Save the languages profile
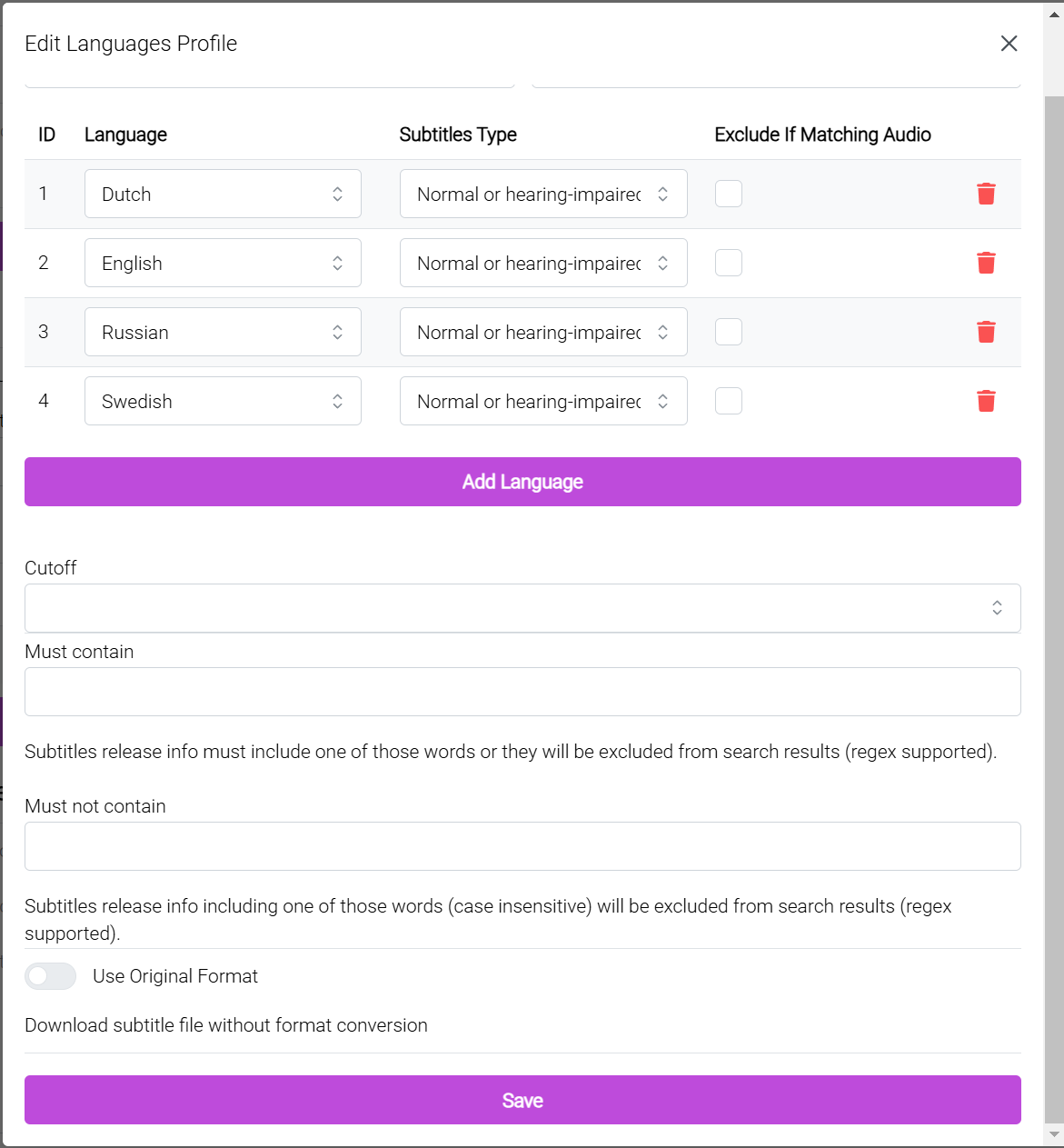1064x1148 pixels. click(522, 1100)
